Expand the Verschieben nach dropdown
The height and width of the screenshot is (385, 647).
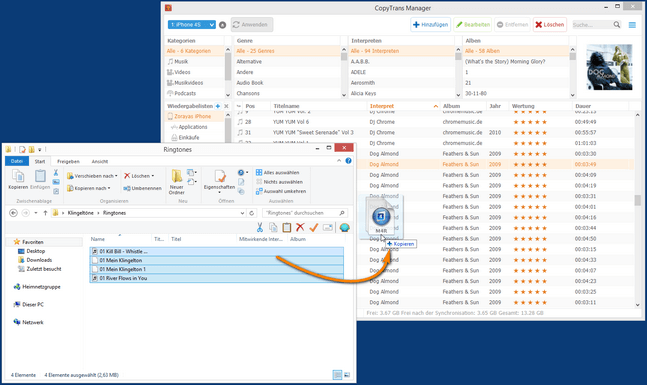coord(116,176)
